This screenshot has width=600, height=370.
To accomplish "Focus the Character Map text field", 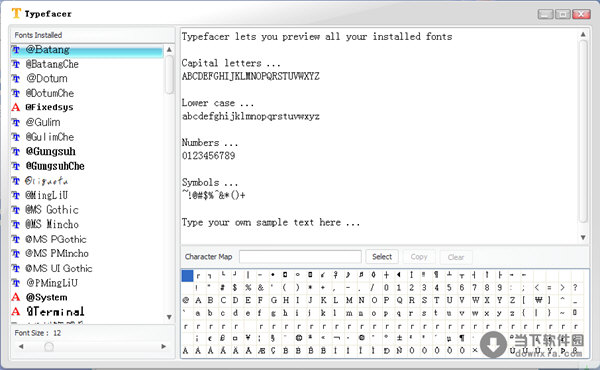I will tap(300, 257).
